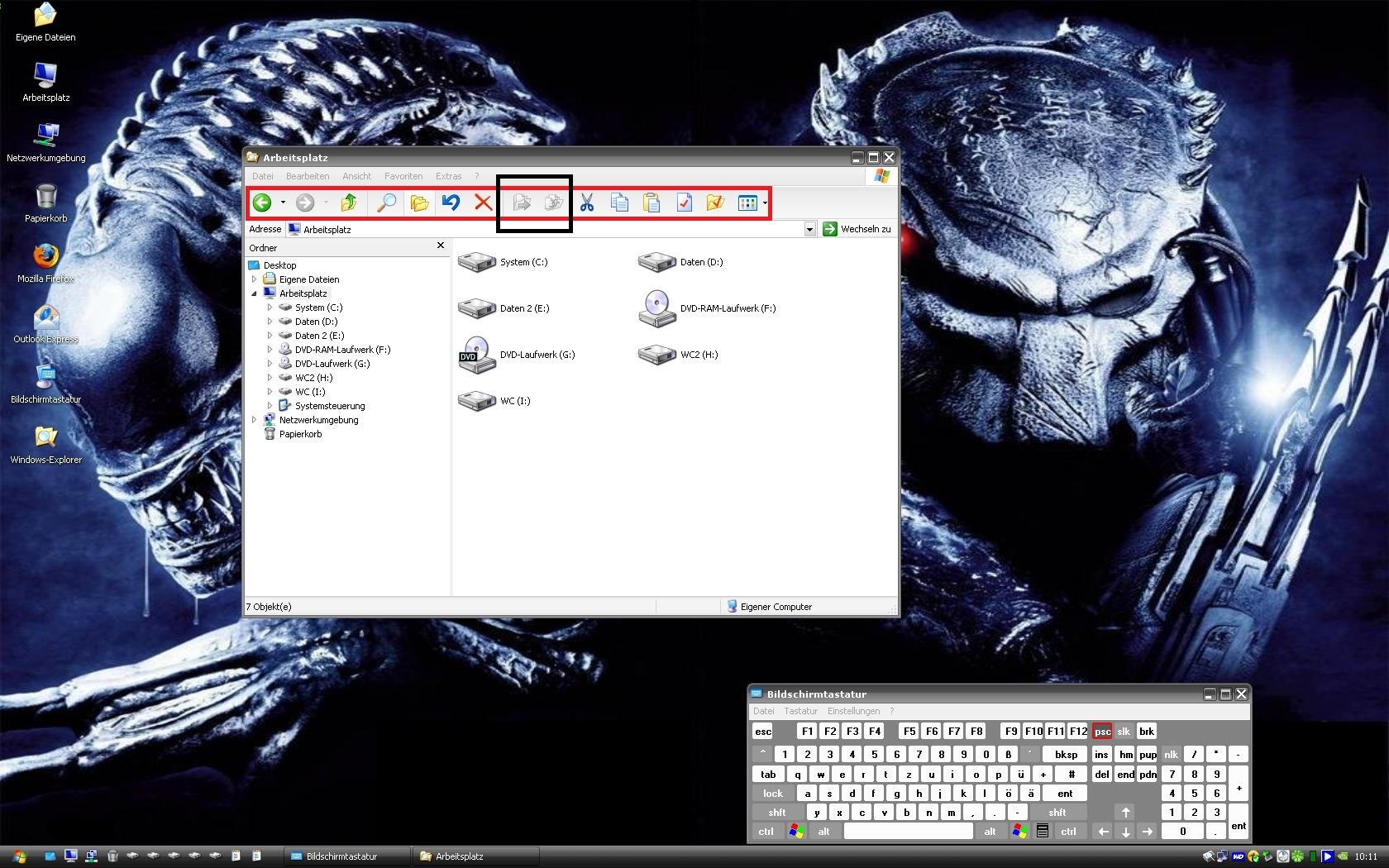The image size is (1389, 868).
Task: Click the red X Delete icon
Action: 483,203
